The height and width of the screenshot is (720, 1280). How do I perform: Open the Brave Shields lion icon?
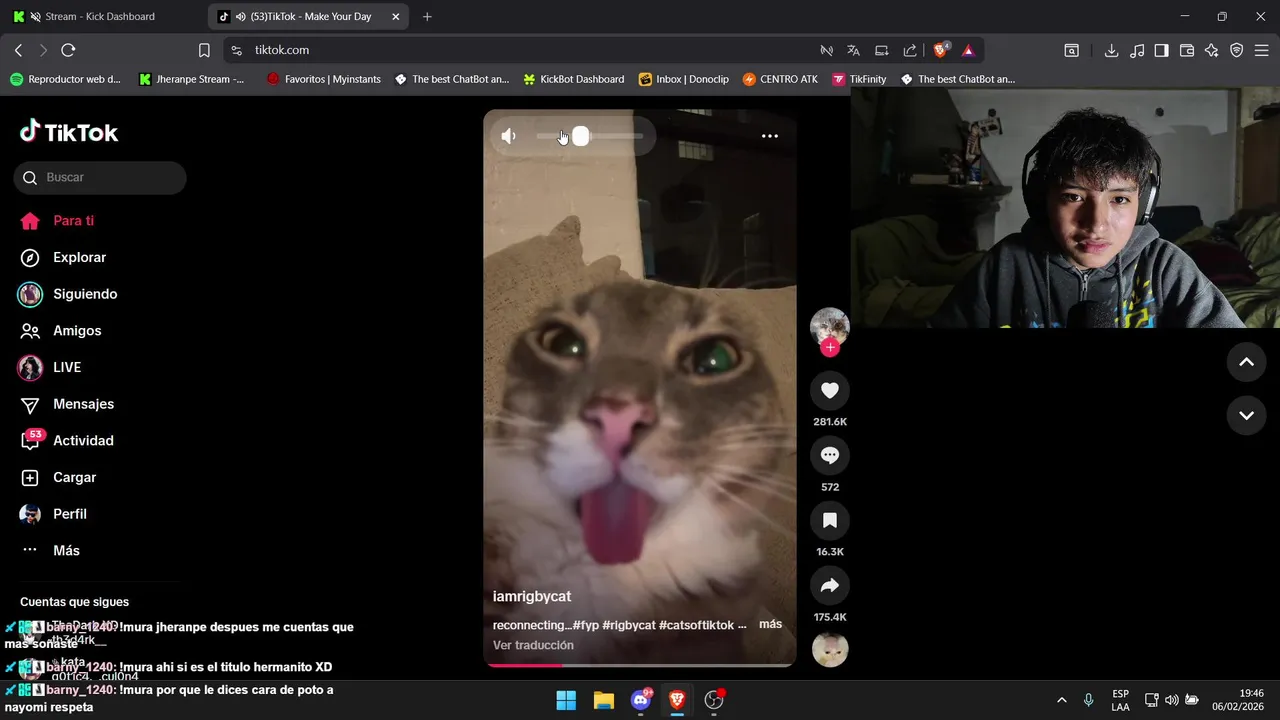(x=941, y=50)
